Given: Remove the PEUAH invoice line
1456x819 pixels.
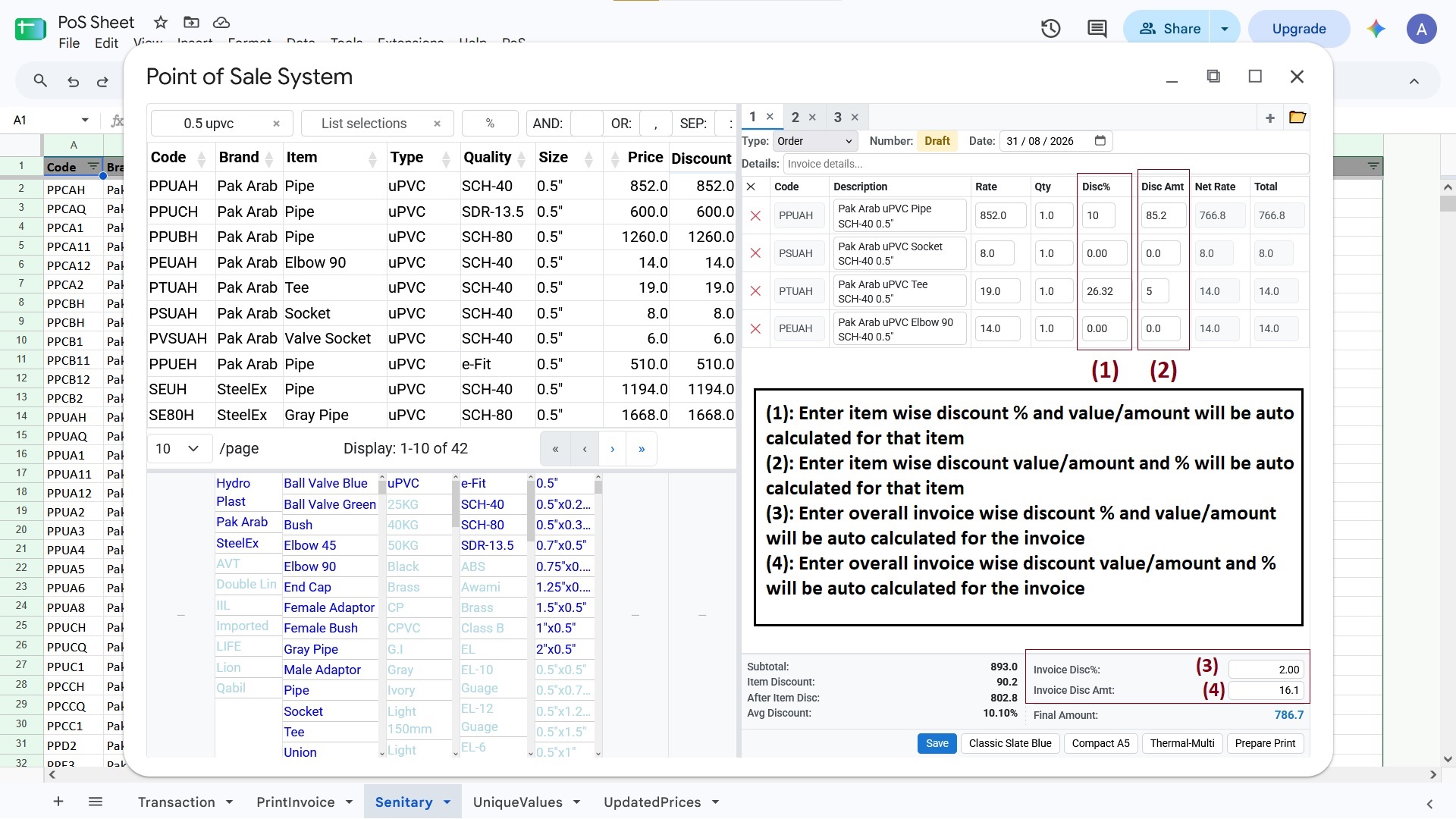Looking at the screenshot, I should tap(755, 328).
